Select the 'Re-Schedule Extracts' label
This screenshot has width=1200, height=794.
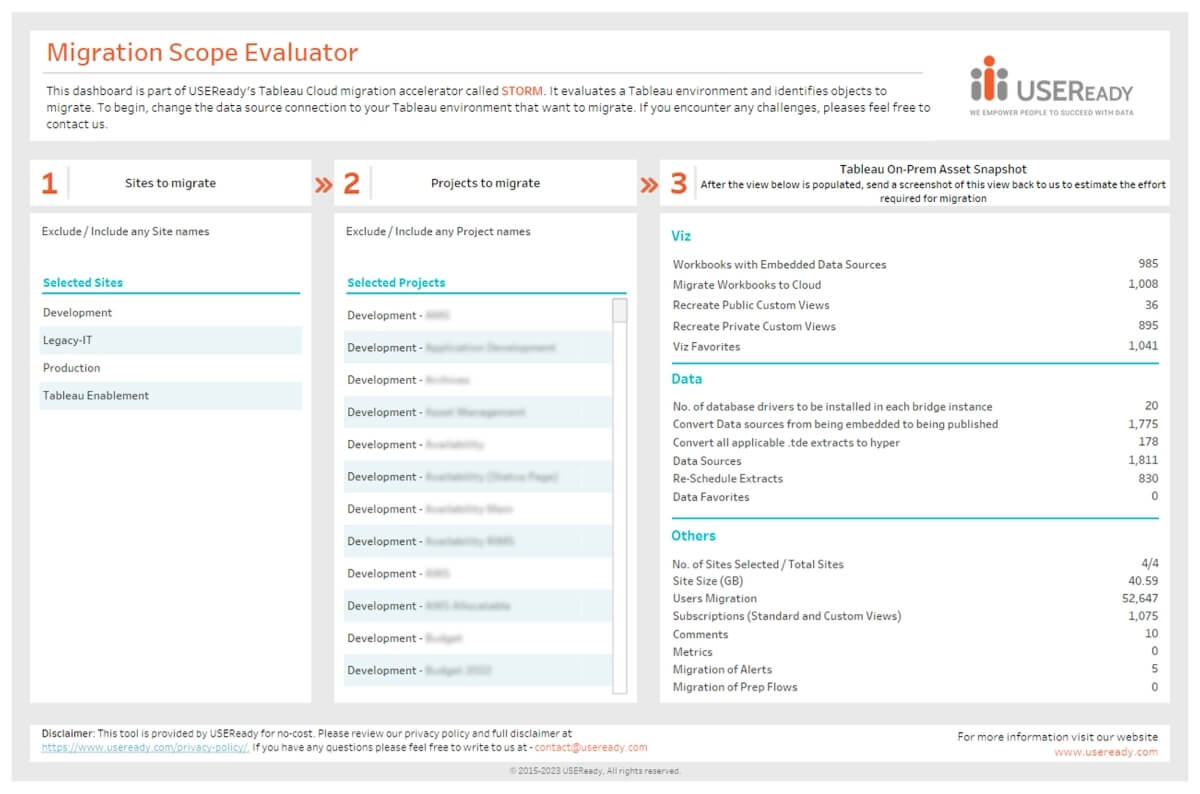click(728, 478)
